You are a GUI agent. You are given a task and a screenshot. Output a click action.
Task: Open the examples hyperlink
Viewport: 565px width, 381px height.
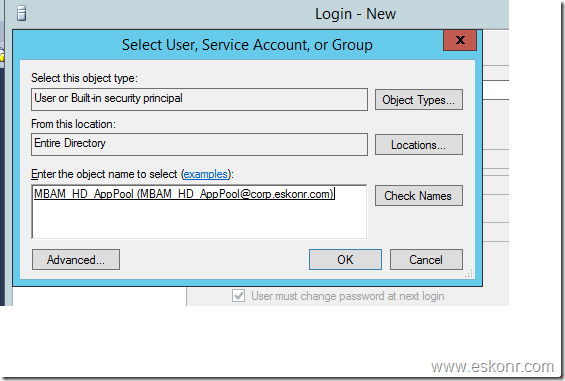click(x=206, y=174)
